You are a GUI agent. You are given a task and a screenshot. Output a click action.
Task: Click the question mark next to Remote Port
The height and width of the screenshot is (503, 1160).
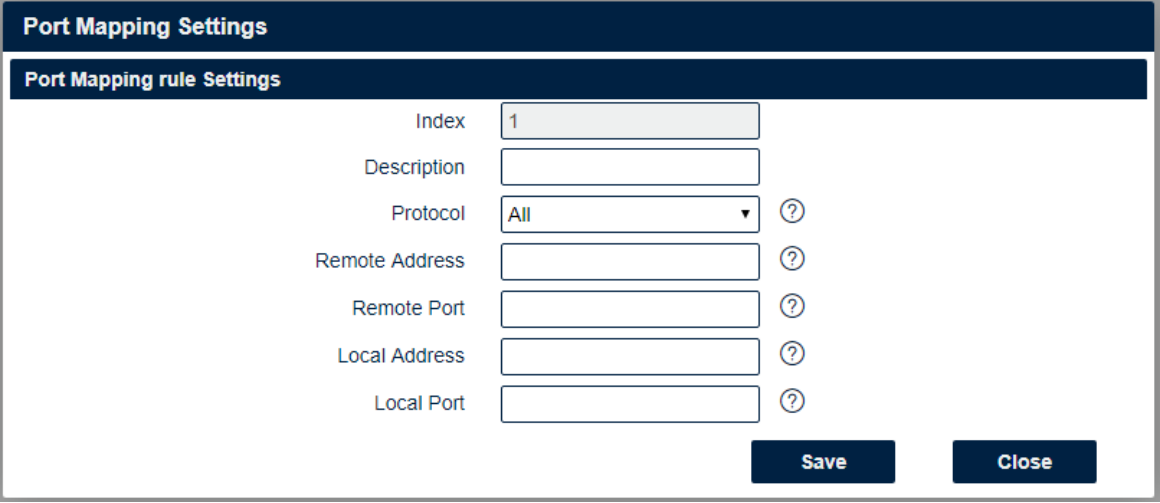pos(792,307)
